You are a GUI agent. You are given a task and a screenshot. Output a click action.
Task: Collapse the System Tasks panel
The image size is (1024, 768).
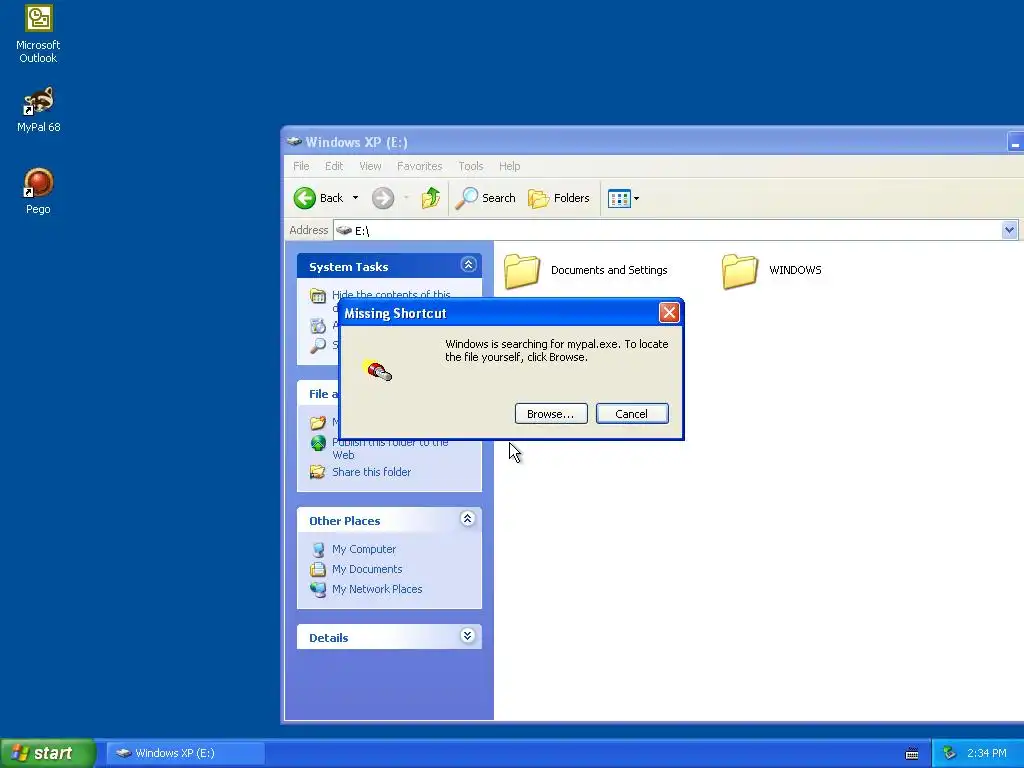point(468,264)
